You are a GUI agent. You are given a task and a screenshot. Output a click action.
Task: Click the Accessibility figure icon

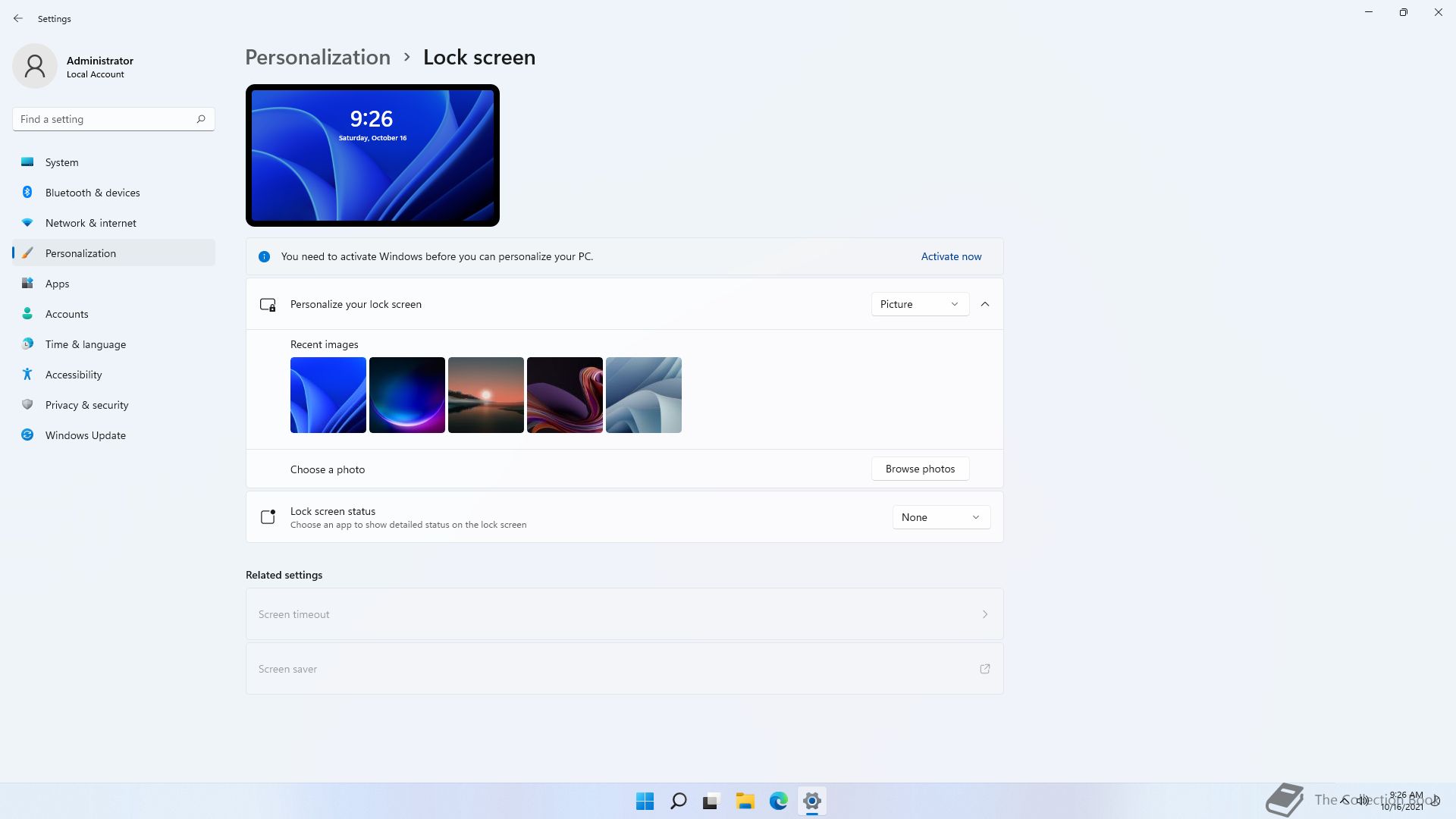click(x=27, y=374)
